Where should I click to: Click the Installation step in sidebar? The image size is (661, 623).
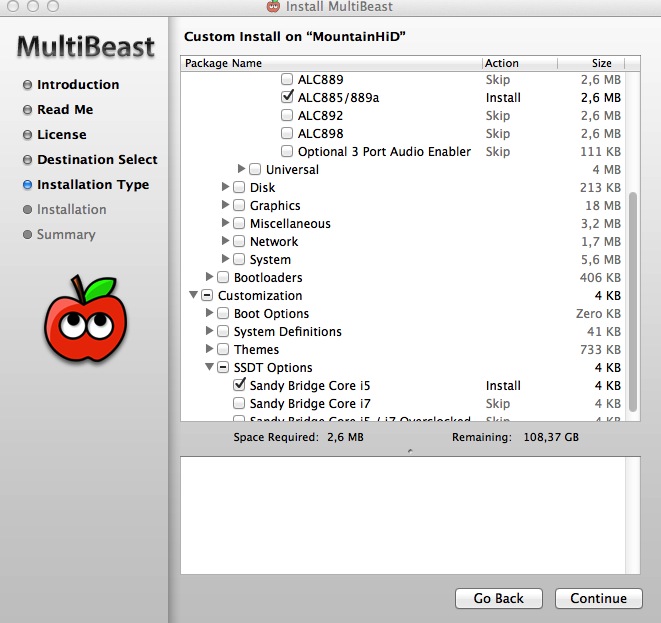[x=71, y=209]
